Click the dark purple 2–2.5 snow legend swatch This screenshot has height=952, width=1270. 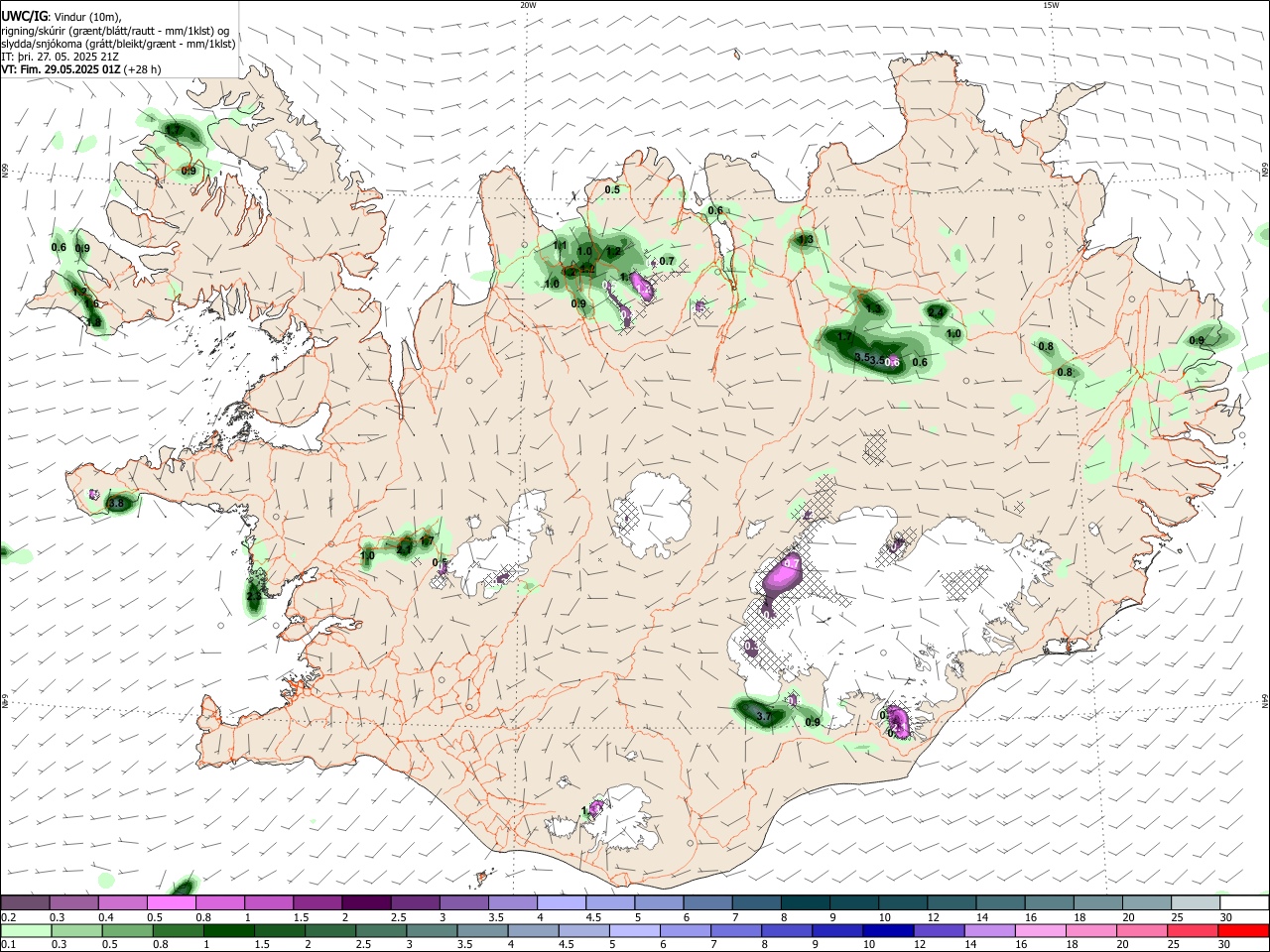(x=367, y=903)
